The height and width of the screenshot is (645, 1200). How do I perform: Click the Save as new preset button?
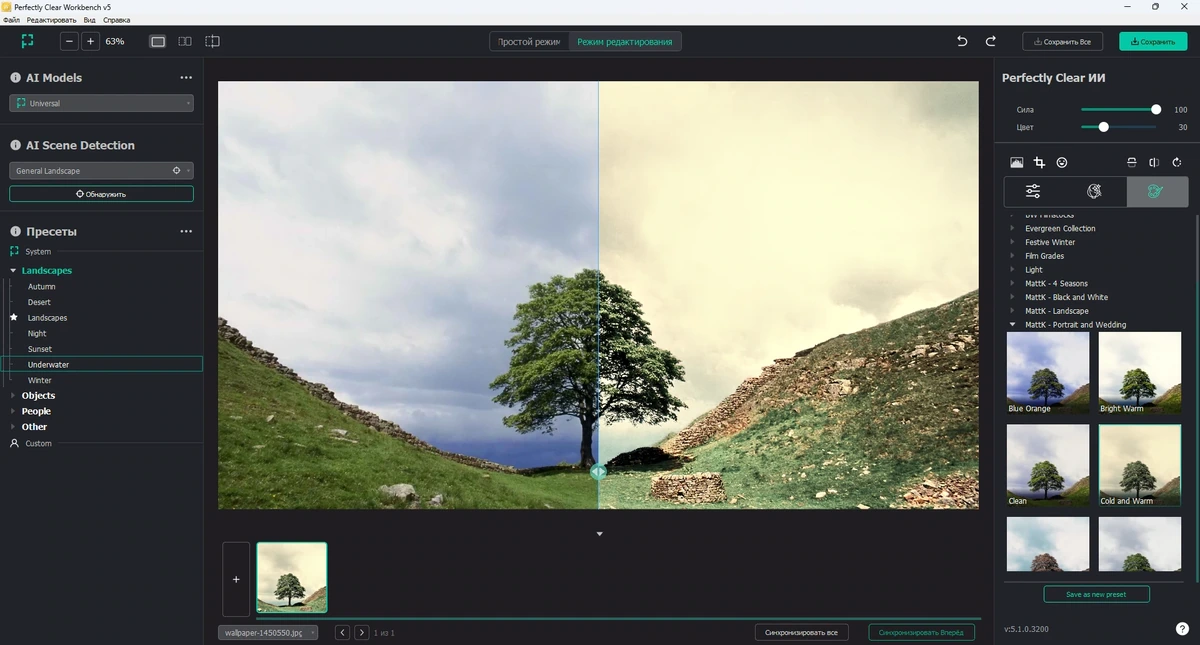click(1096, 594)
